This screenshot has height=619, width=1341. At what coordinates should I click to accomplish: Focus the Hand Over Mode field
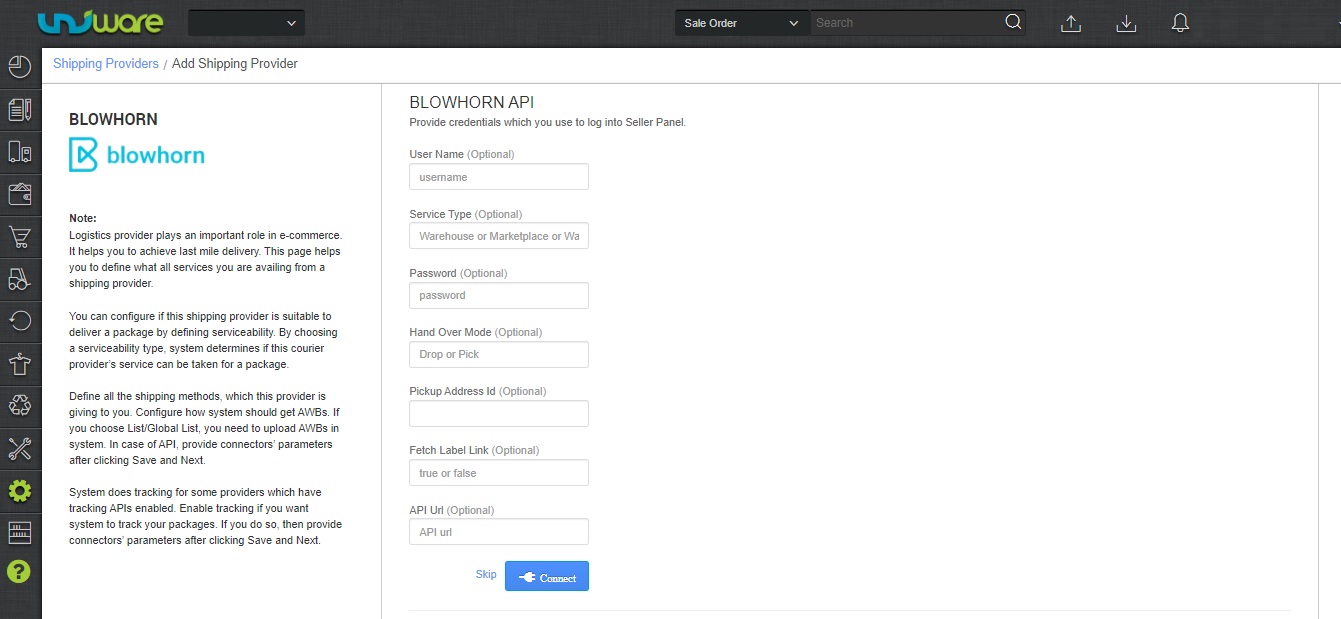click(x=499, y=354)
